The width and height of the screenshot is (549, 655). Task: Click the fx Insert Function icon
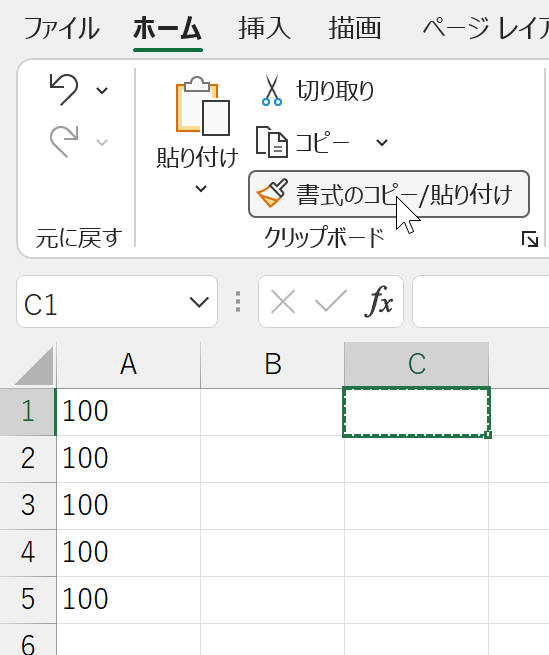[x=379, y=301]
